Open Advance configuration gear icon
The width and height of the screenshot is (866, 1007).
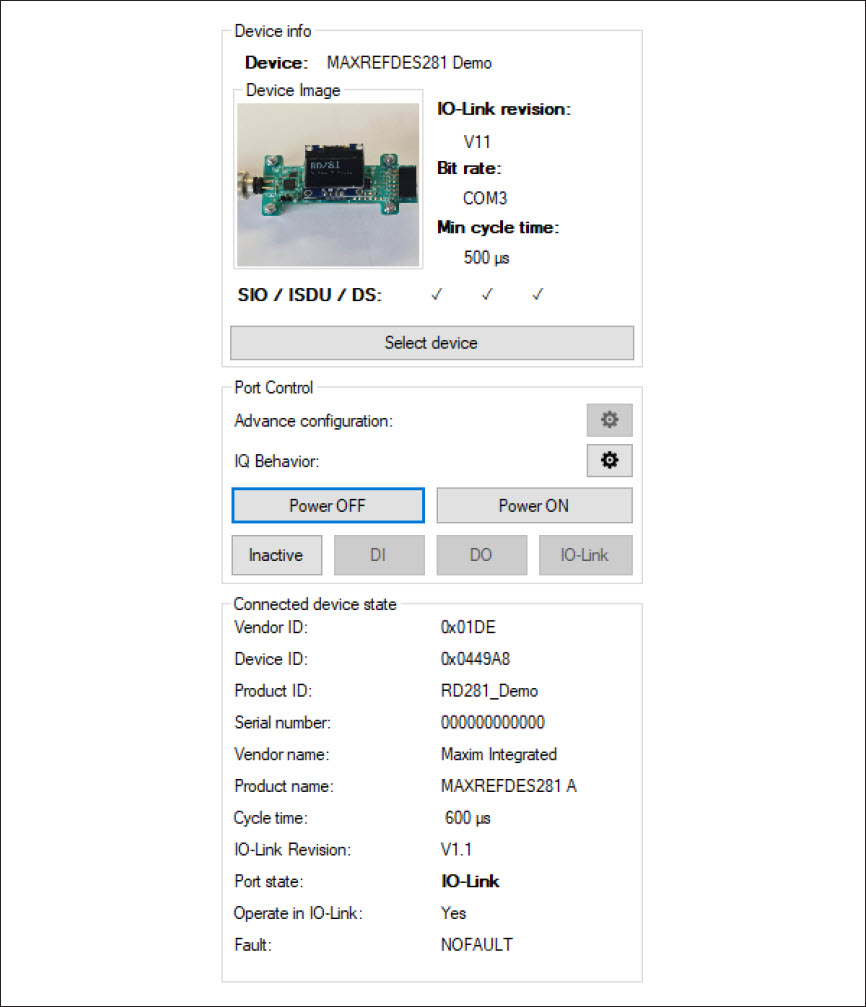(x=609, y=420)
